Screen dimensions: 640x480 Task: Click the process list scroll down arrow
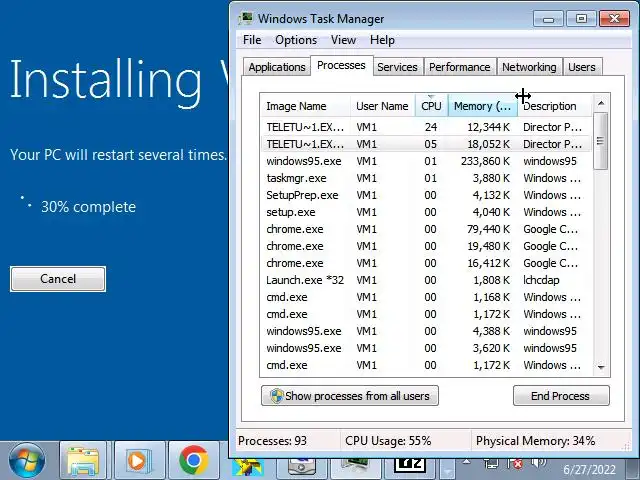601,367
